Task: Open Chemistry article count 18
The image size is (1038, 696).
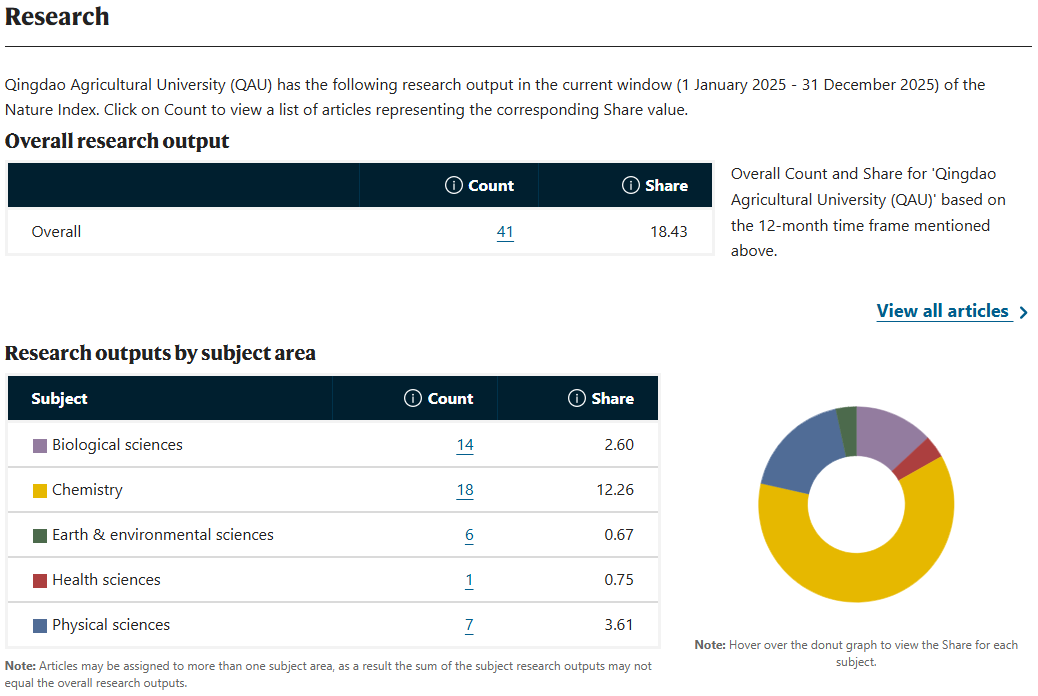Action: (465, 490)
